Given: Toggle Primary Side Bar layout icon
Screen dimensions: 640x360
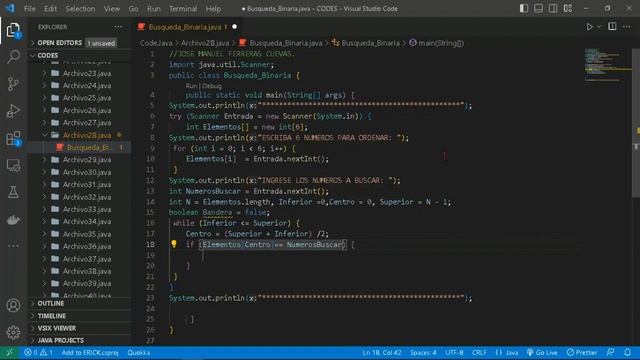Looking at the screenshot, I should click(524, 8).
